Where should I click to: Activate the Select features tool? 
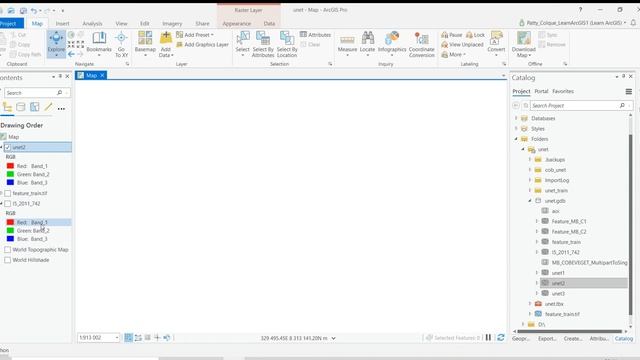pos(242,43)
